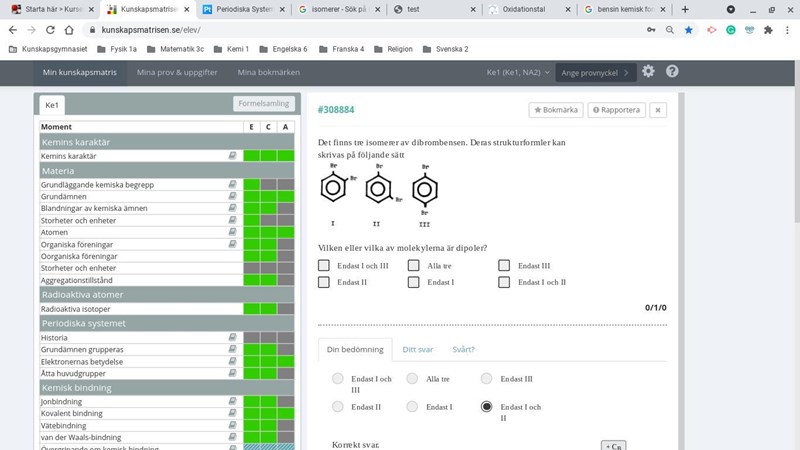800x450 pixels.
Task: Tick the 'Alla tre' checkbox
Action: pyautogui.click(x=413, y=266)
